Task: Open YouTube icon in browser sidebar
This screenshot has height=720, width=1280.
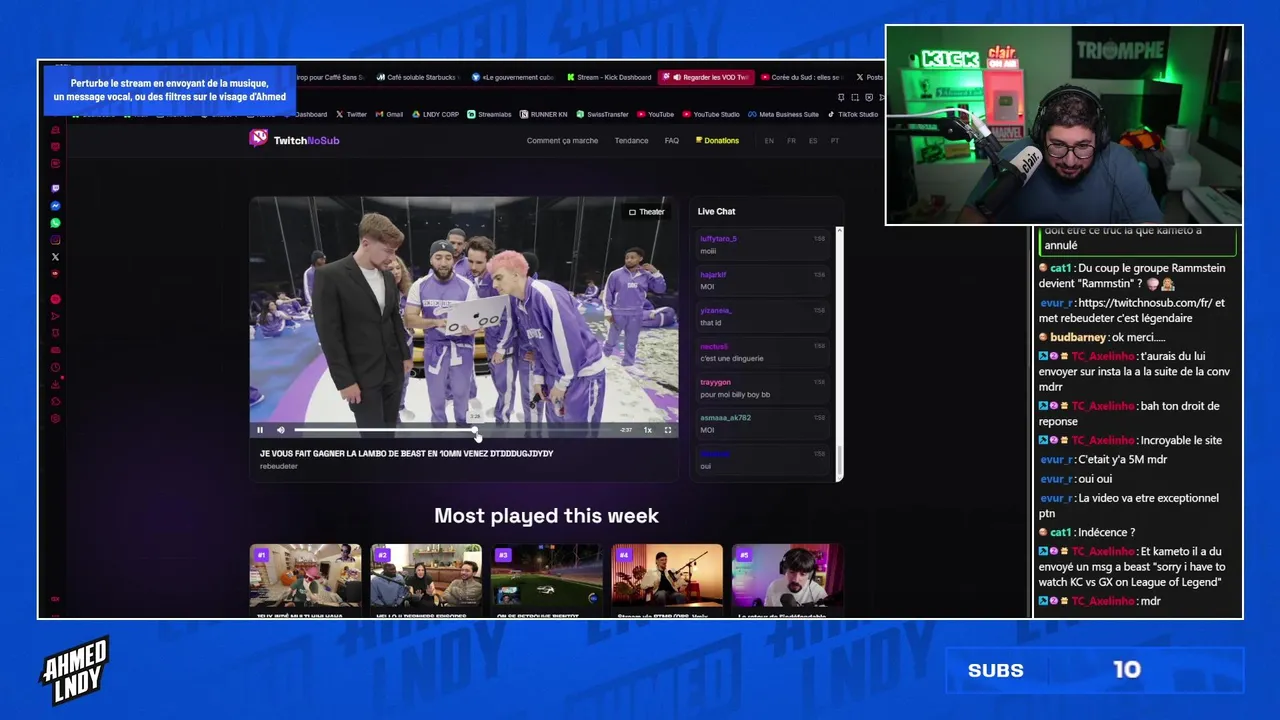Action: click(x=55, y=273)
